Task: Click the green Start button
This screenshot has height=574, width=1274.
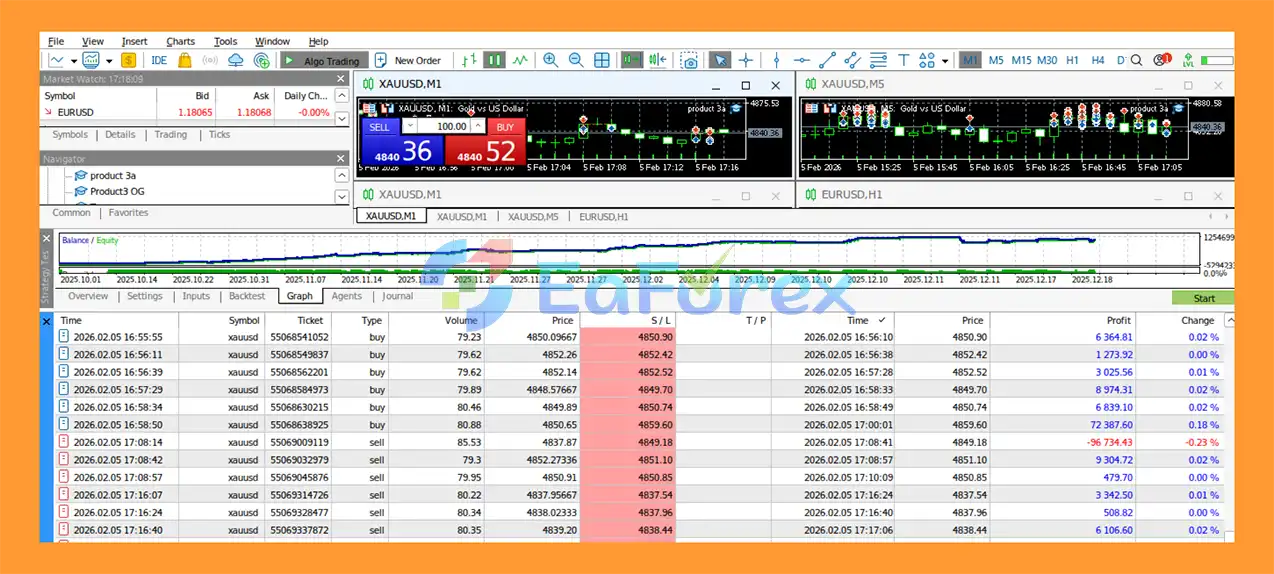Action: [1203, 298]
